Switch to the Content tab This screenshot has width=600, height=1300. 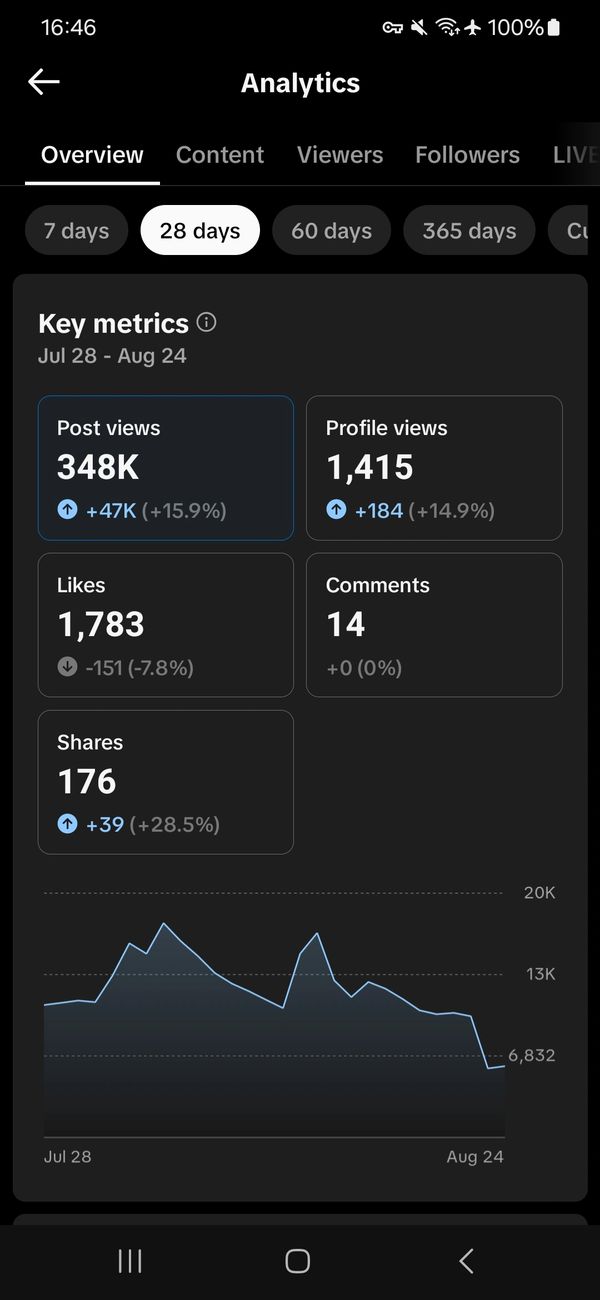220,155
